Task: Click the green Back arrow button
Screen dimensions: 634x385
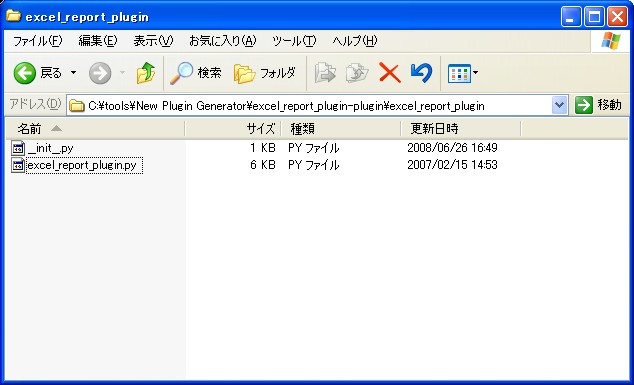Action: pos(25,73)
